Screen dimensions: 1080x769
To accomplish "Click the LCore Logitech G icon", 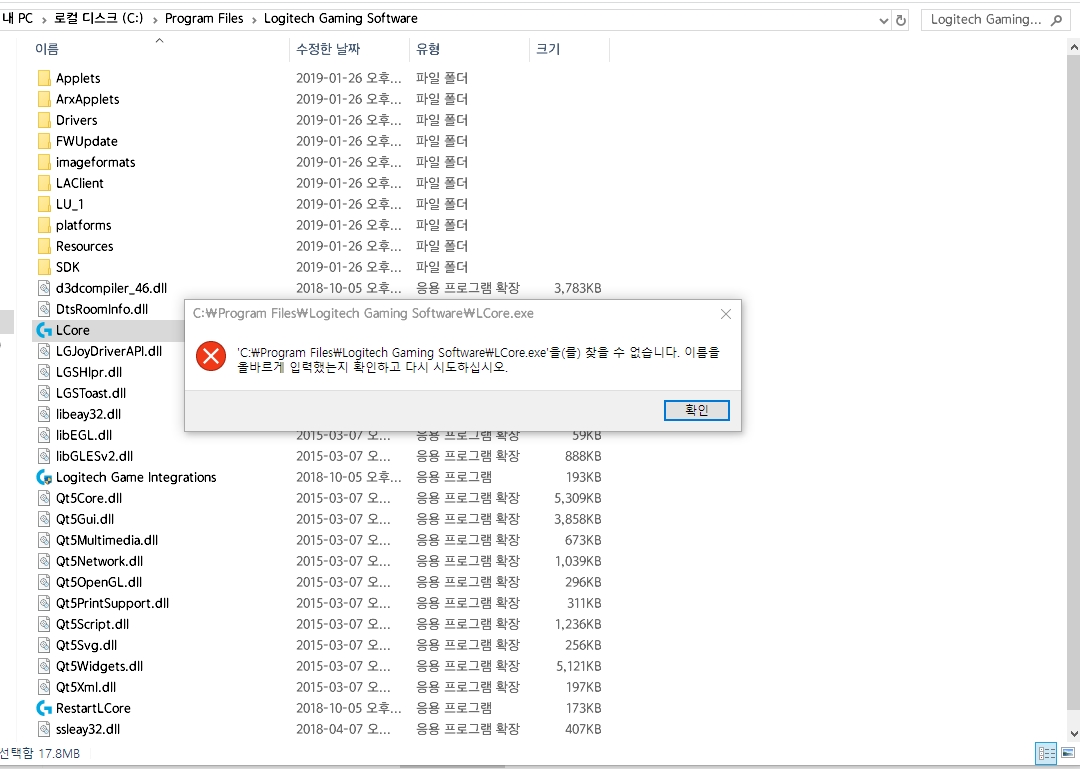I will 43,330.
